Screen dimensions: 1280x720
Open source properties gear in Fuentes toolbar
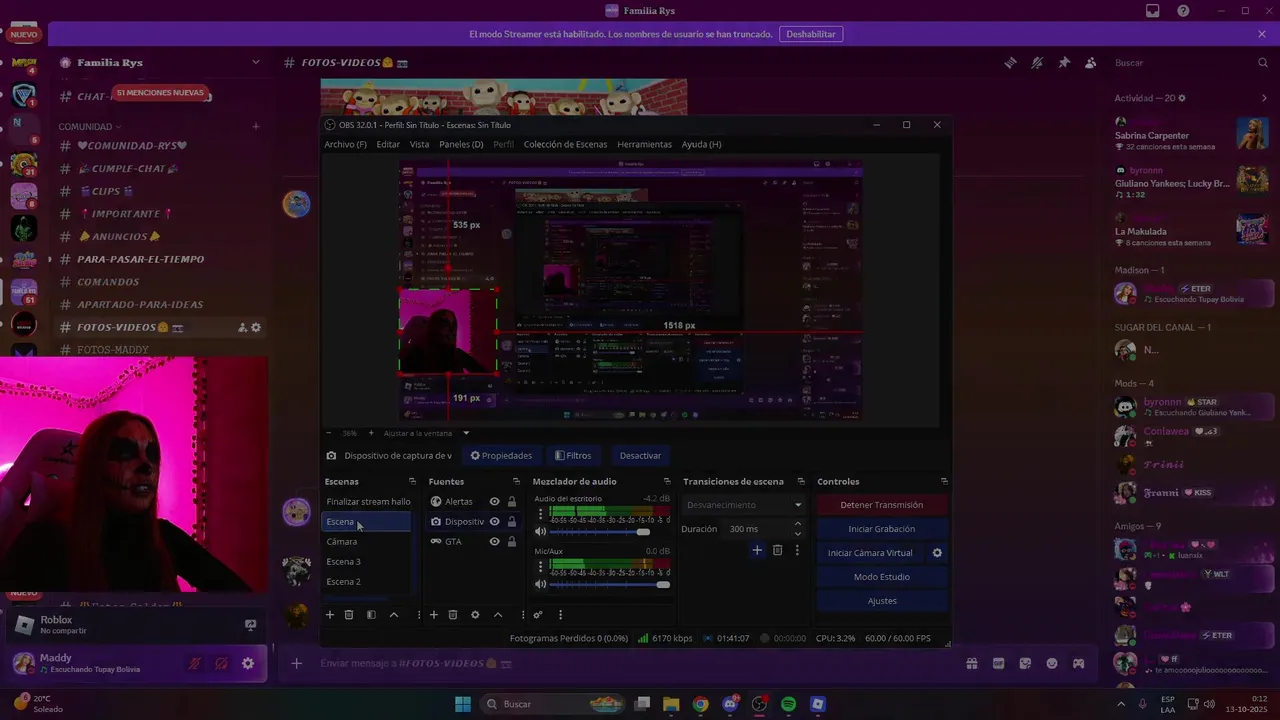tap(475, 615)
